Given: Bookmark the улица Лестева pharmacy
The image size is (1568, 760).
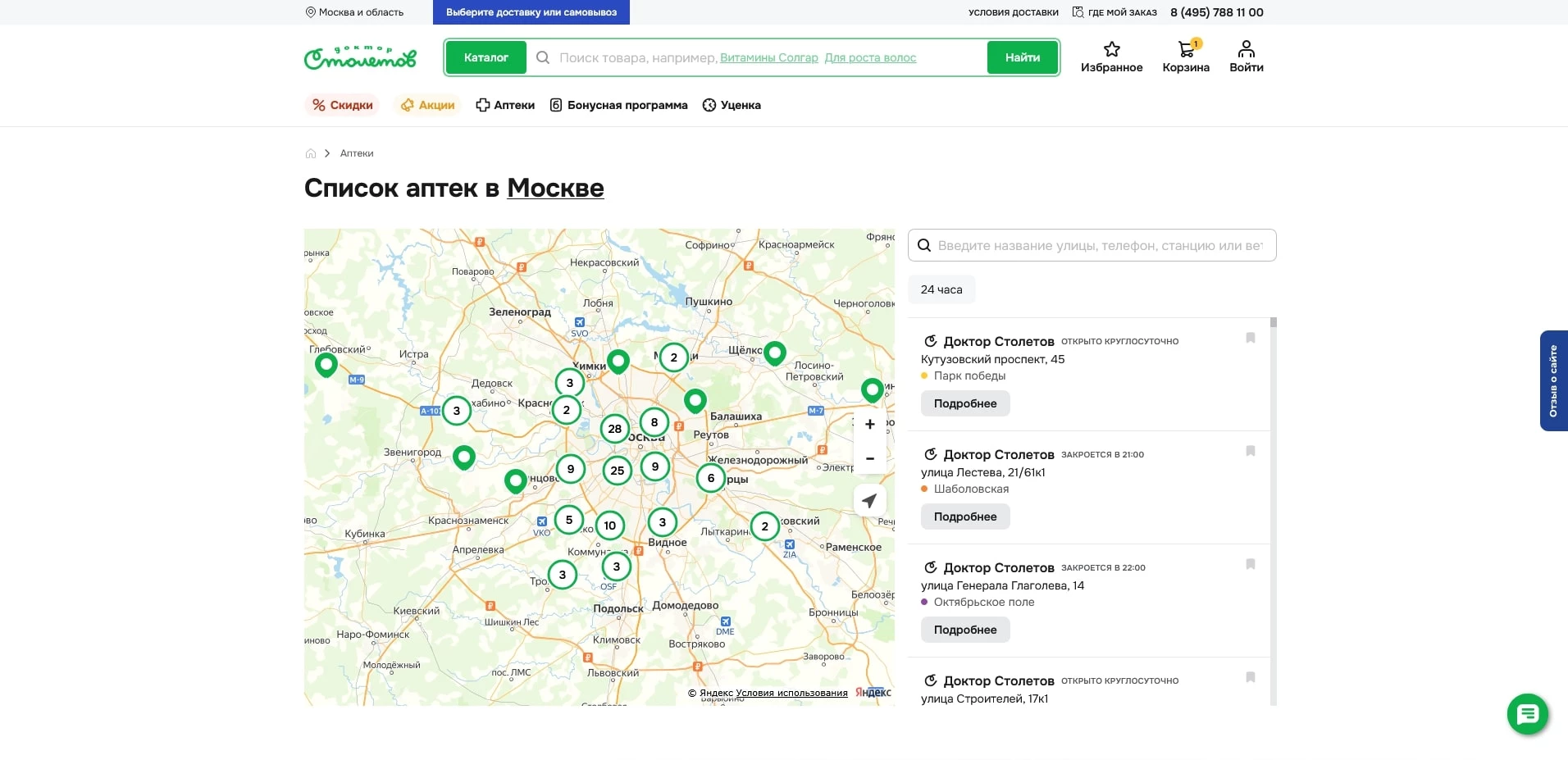Looking at the screenshot, I should (x=1250, y=451).
